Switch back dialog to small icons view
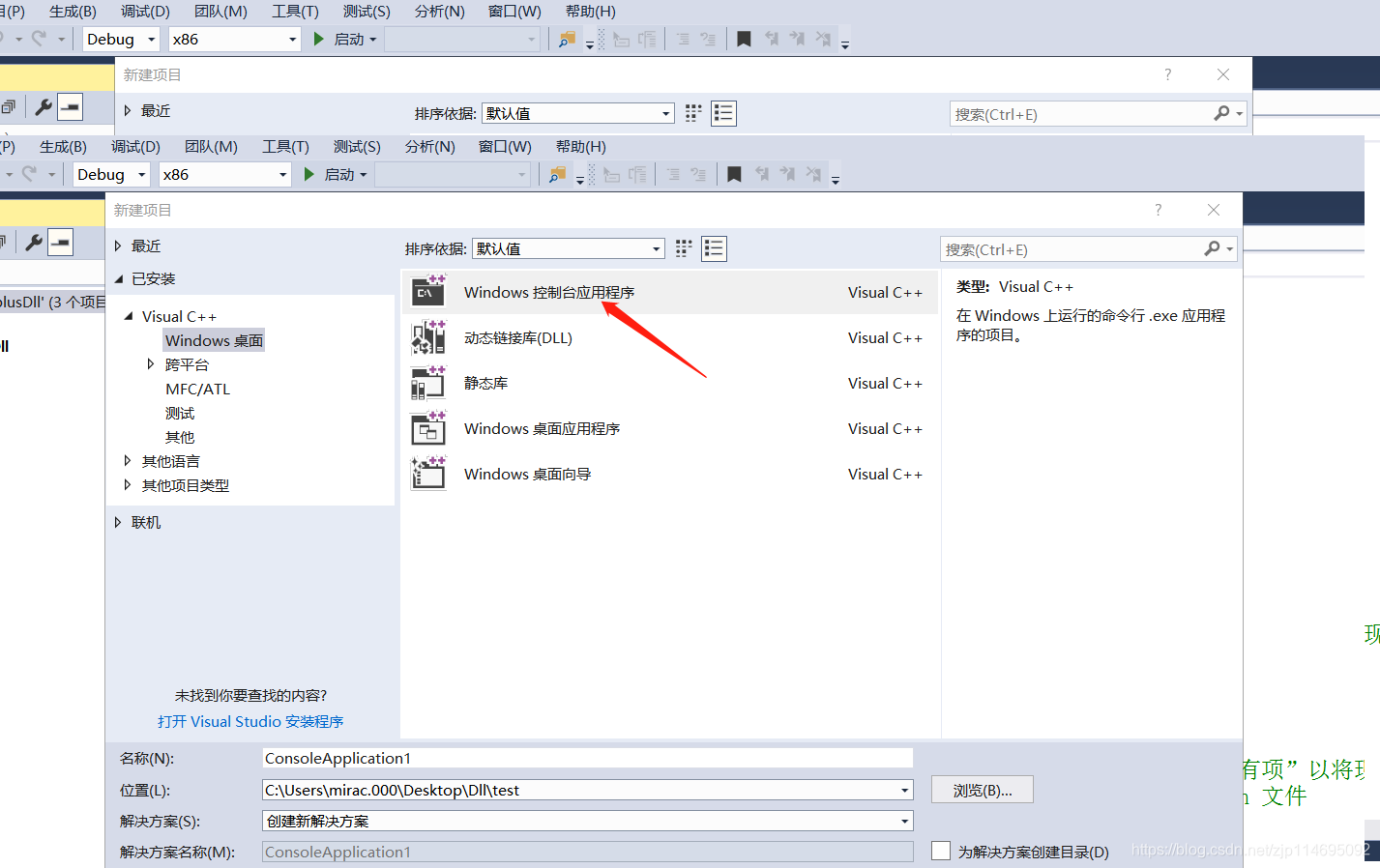The height and width of the screenshot is (868, 1380). [693, 113]
